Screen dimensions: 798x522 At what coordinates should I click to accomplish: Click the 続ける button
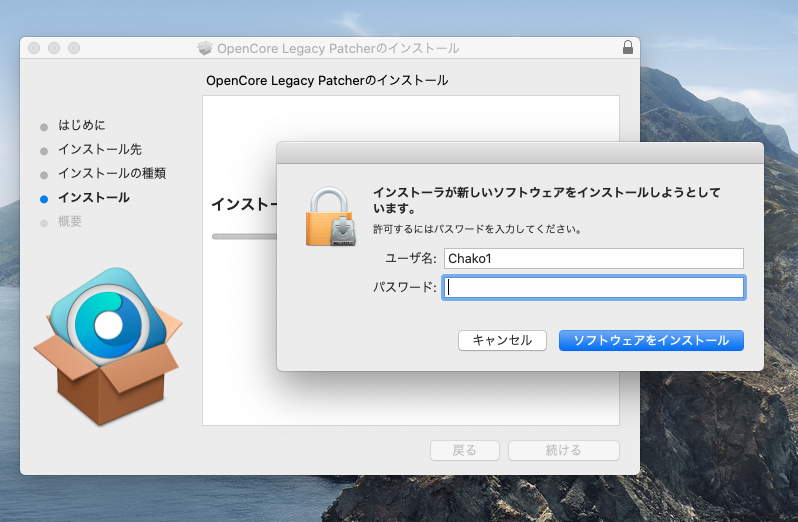(563, 450)
